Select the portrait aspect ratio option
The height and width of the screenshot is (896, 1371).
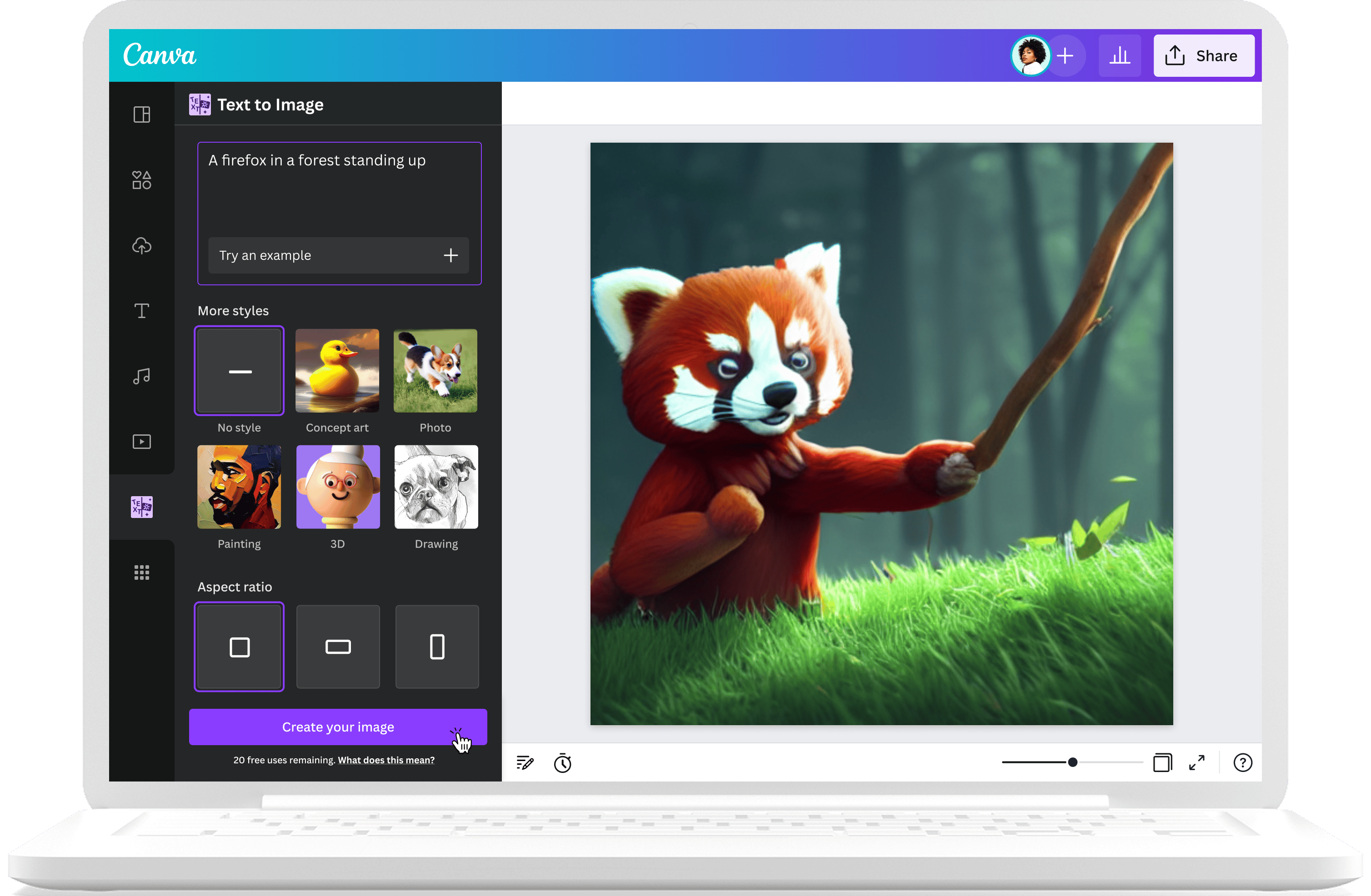[x=436, y=646]
